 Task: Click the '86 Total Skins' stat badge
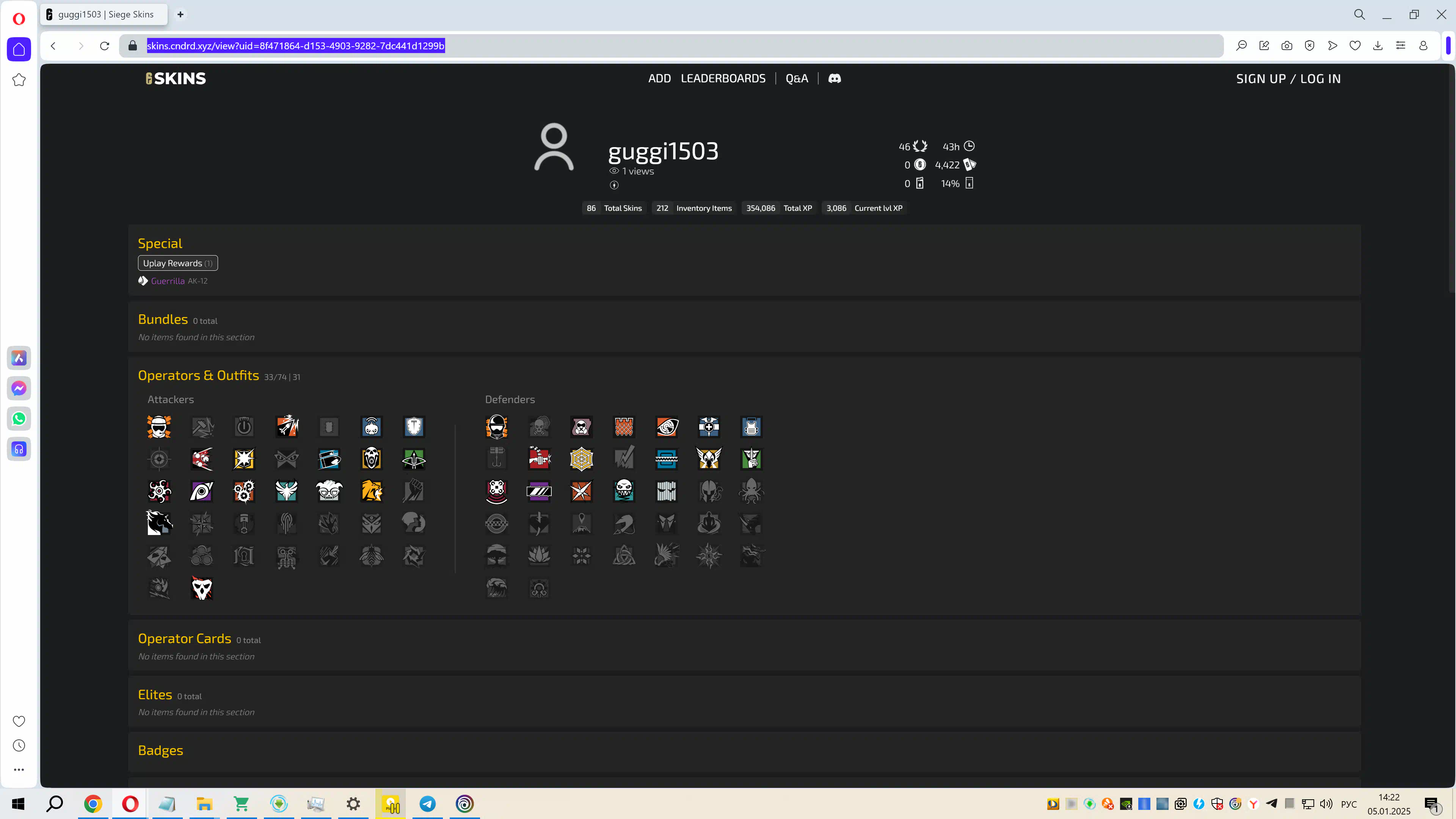point(614,208)
